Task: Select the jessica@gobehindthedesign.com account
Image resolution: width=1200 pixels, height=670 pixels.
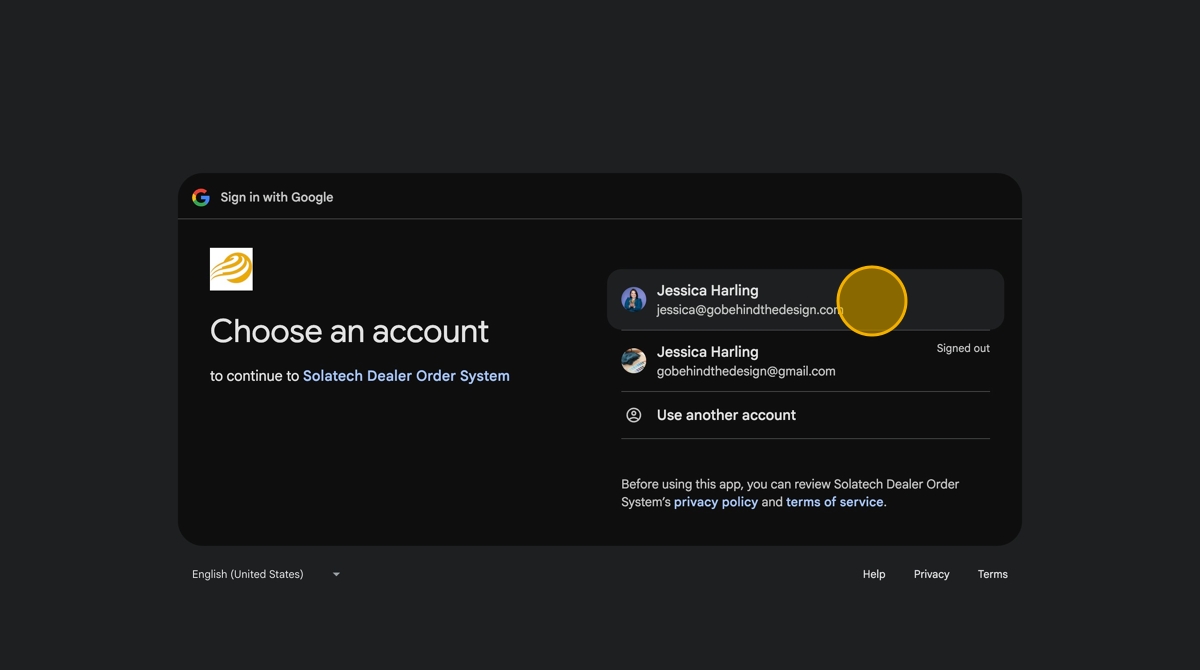Action: [805, 299]
